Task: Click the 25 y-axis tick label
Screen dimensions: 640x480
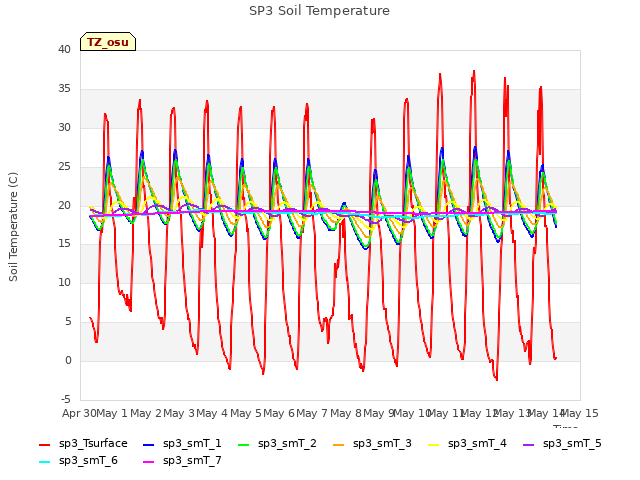Action: coord(64,167)
